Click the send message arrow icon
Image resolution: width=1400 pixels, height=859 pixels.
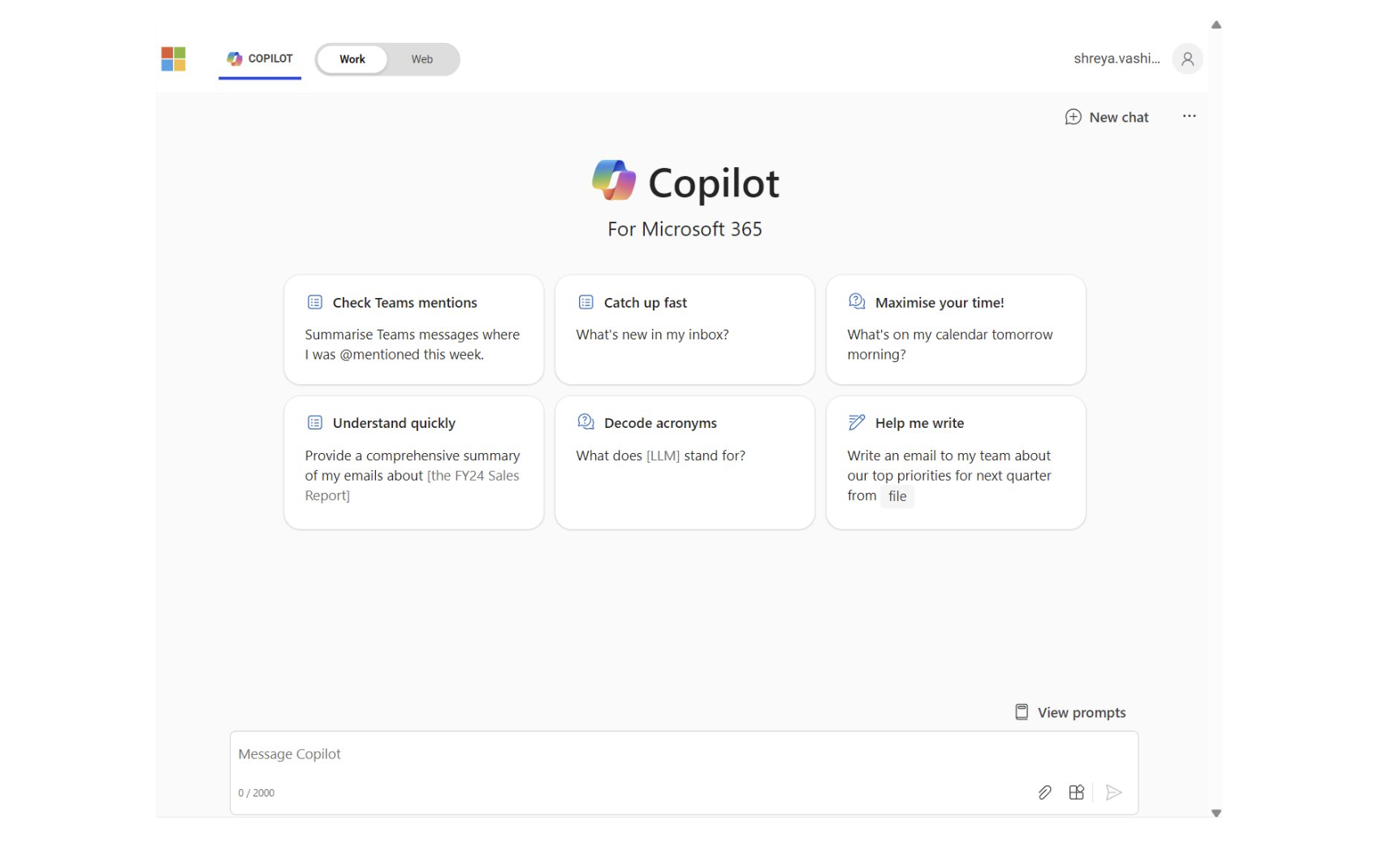tap(1114, 792)
